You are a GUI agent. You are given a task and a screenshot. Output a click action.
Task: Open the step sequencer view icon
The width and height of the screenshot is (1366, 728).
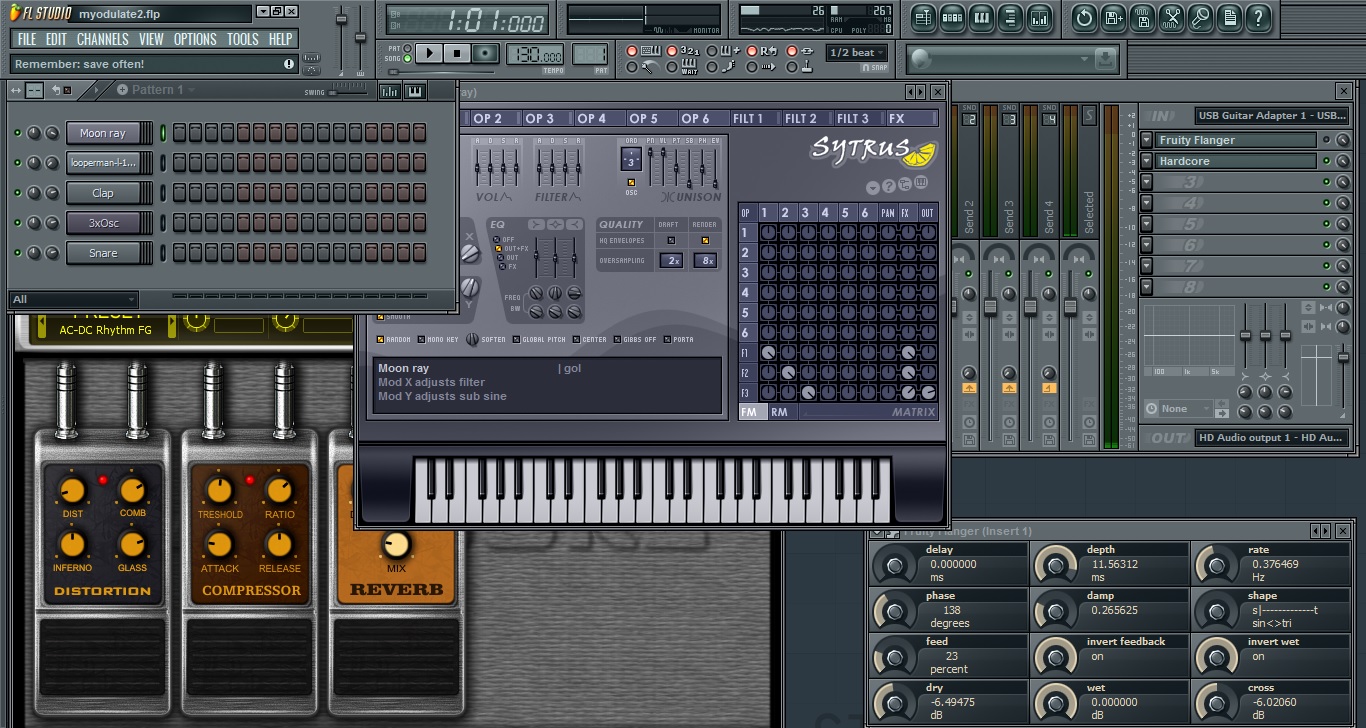coord(952,17)
